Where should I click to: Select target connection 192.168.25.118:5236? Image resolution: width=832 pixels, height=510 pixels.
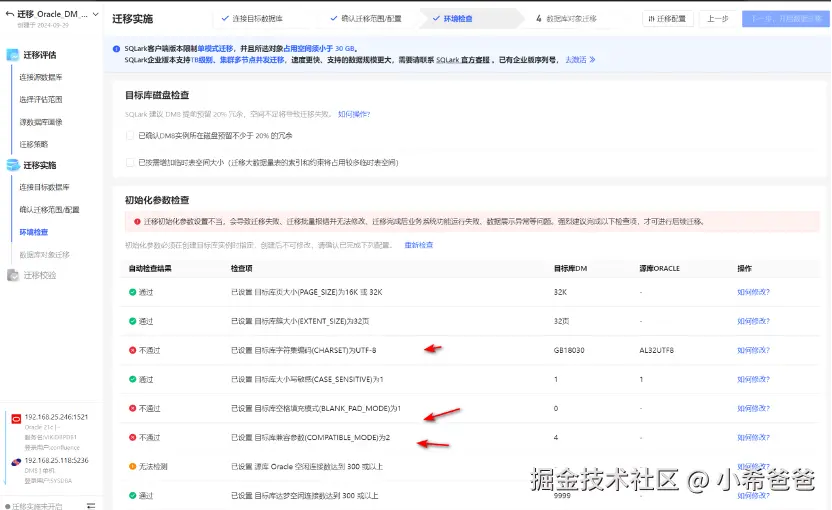(56, 460)
